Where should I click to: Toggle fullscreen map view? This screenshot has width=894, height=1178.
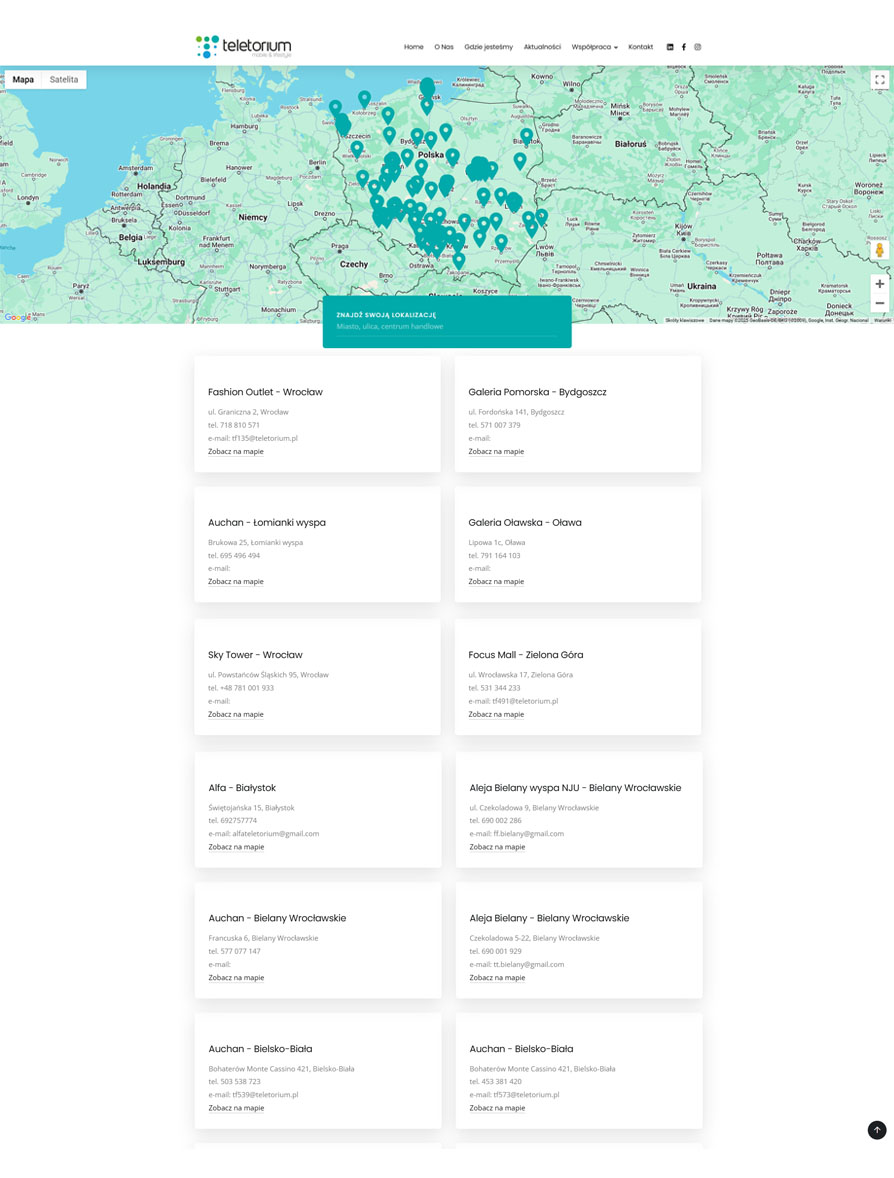[x=880, y=80]
